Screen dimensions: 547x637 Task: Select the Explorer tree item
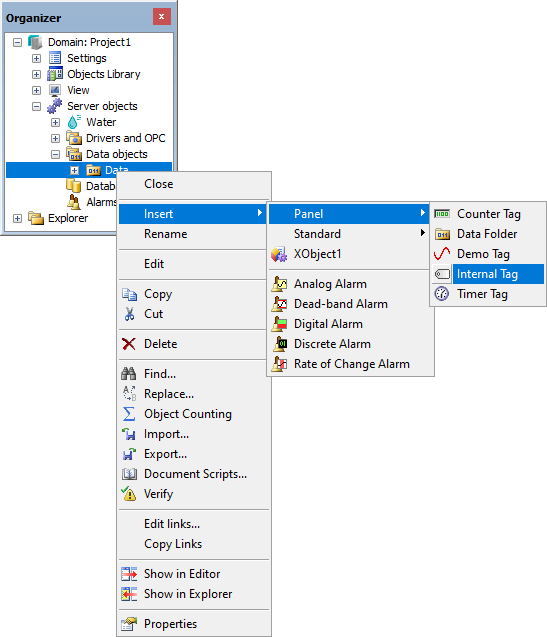pyautogui.click(x=68, y=218)
